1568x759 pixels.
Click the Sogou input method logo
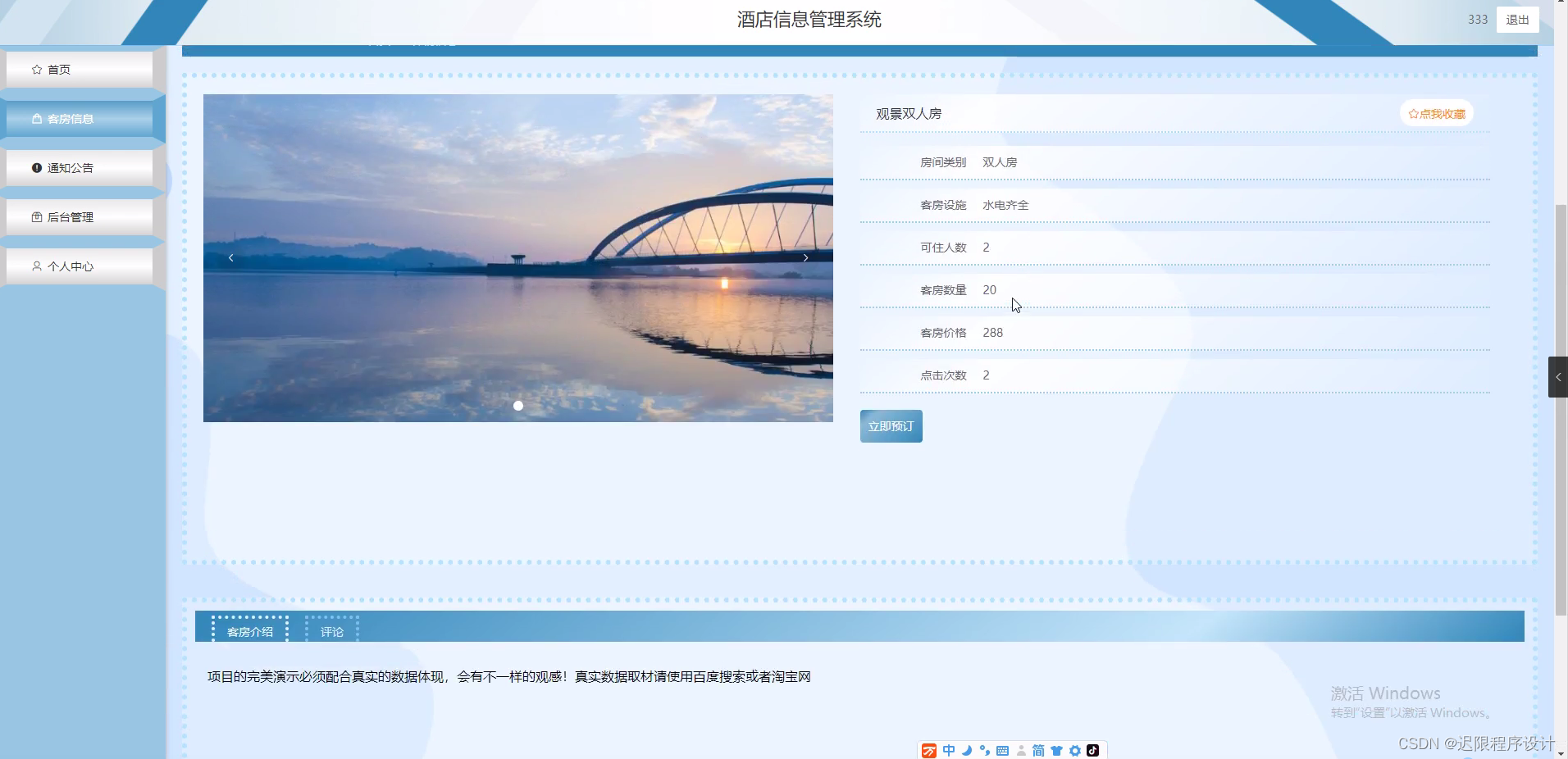point(929,751)
